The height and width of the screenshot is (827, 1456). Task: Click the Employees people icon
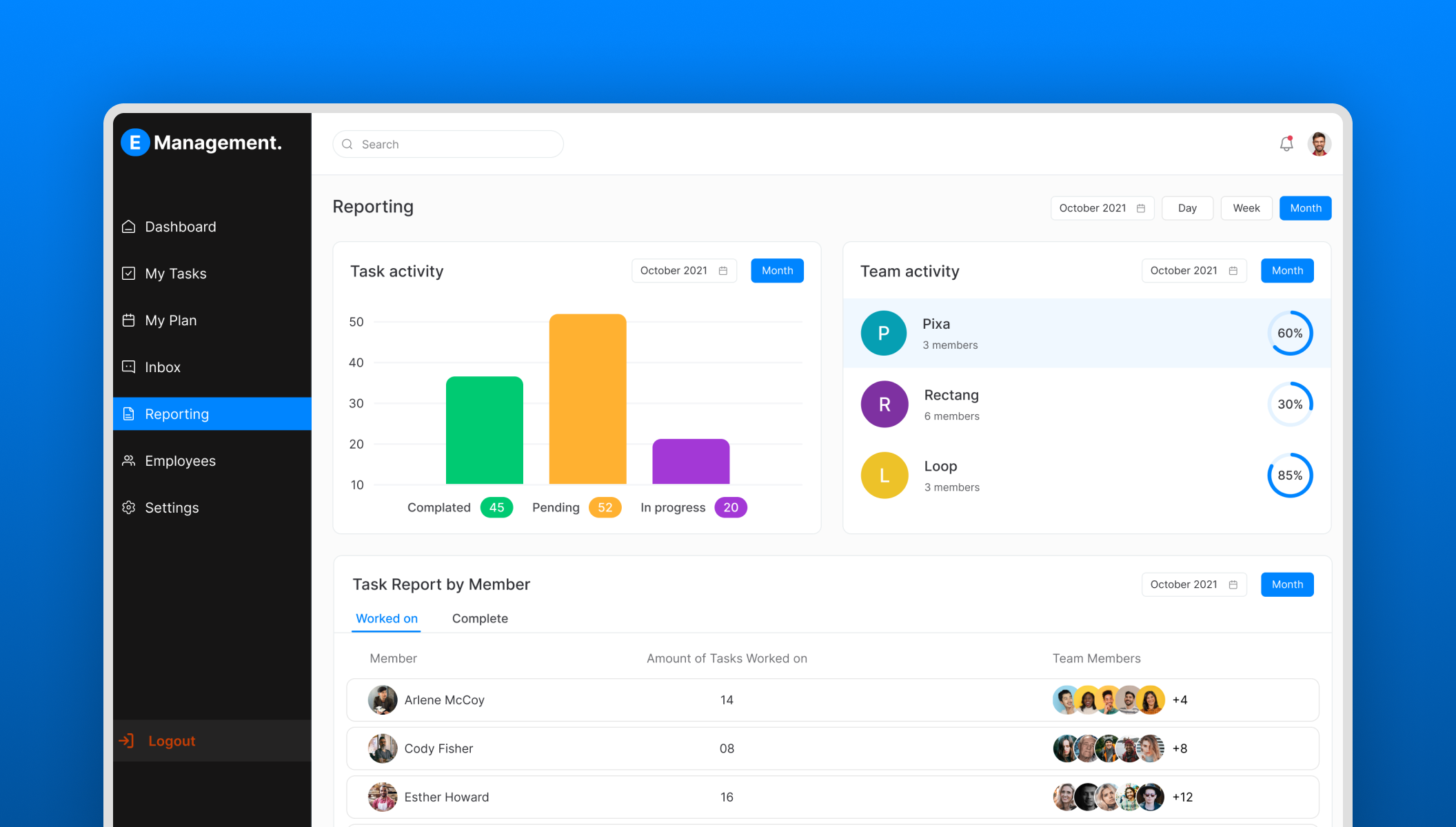click(x=129, y=460)
